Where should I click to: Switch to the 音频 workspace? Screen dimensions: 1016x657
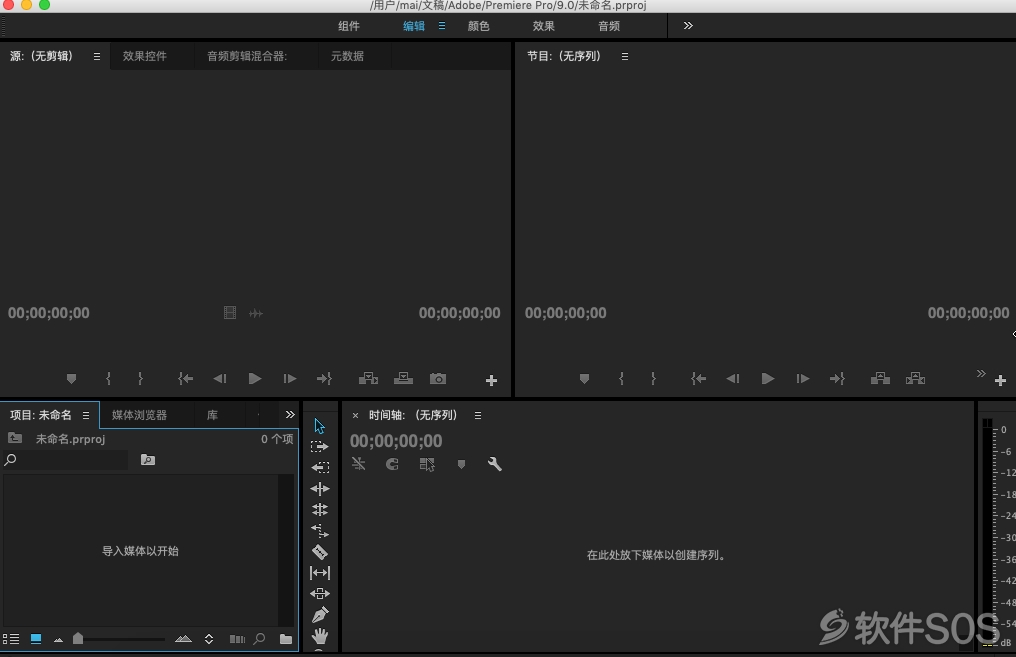(x=609, y=26)
